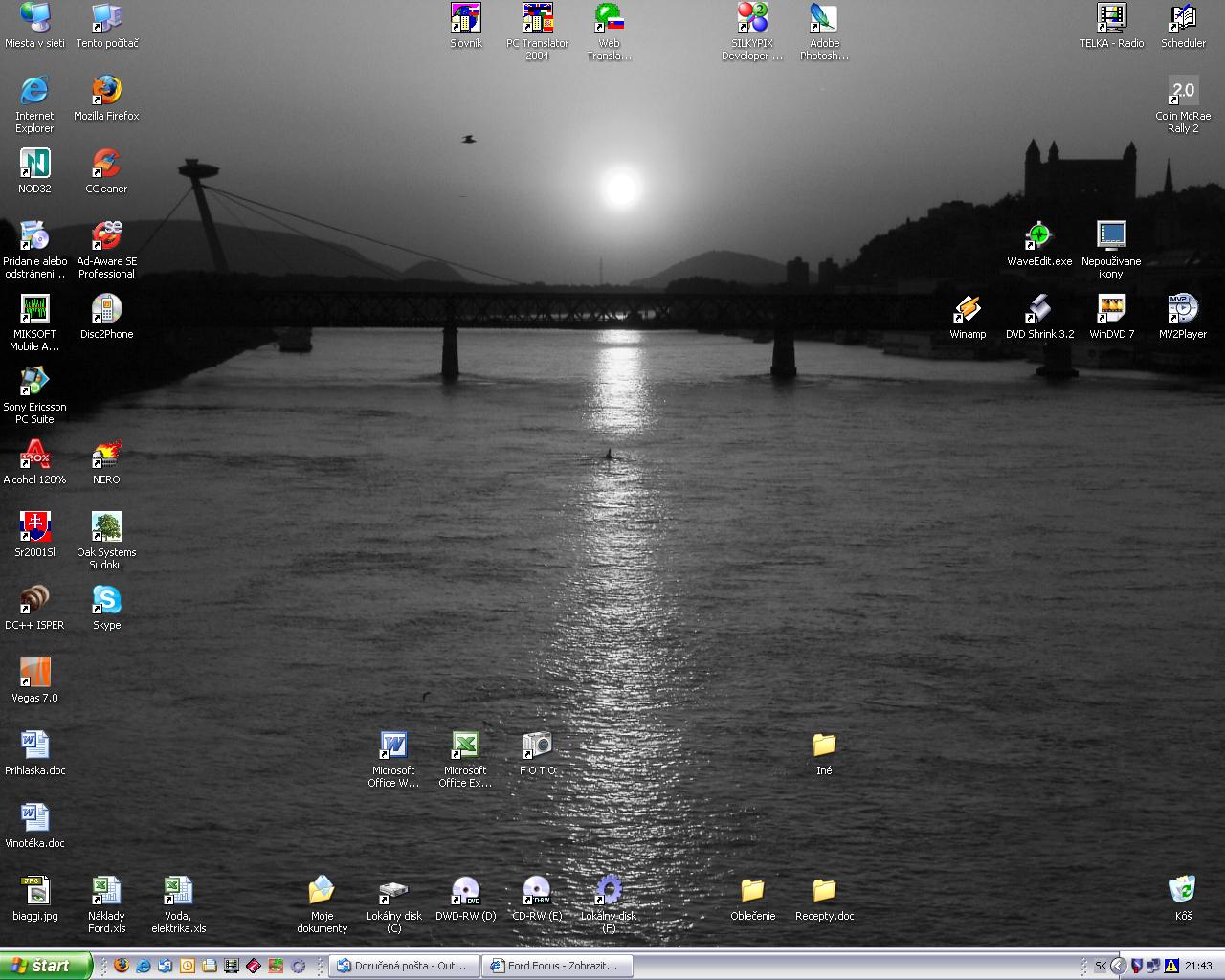1225x980 pixels.
Task: Switch to Doručená pošta Outlook taskbar window
Action: [403, 966]
